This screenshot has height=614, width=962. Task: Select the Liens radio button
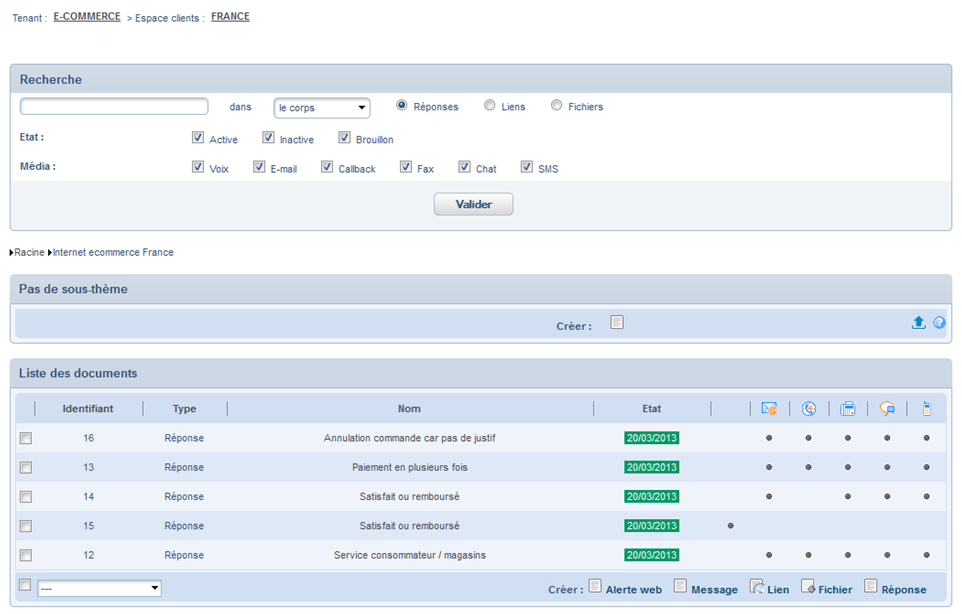[490, 106]
